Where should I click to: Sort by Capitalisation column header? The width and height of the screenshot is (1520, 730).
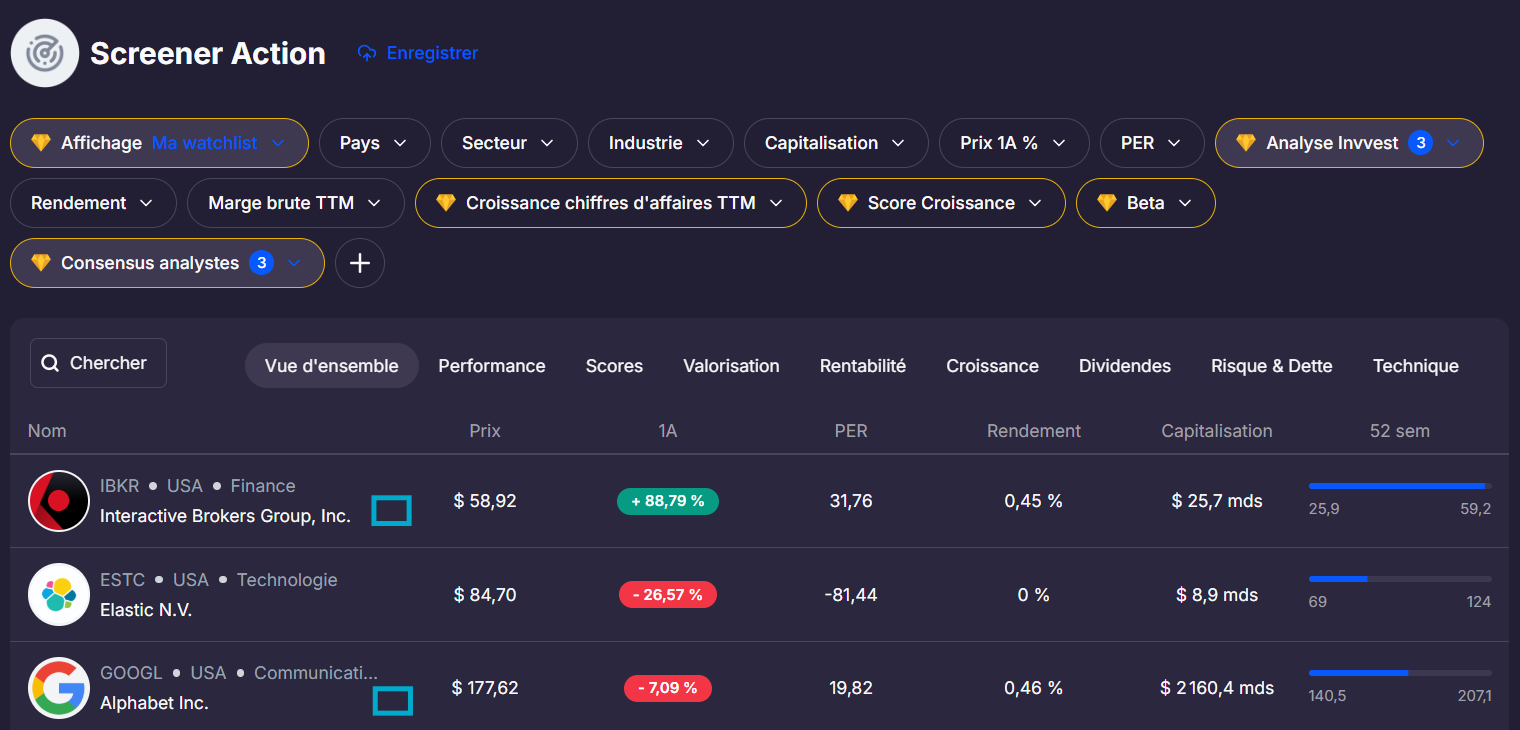[x=1217, y=431]
